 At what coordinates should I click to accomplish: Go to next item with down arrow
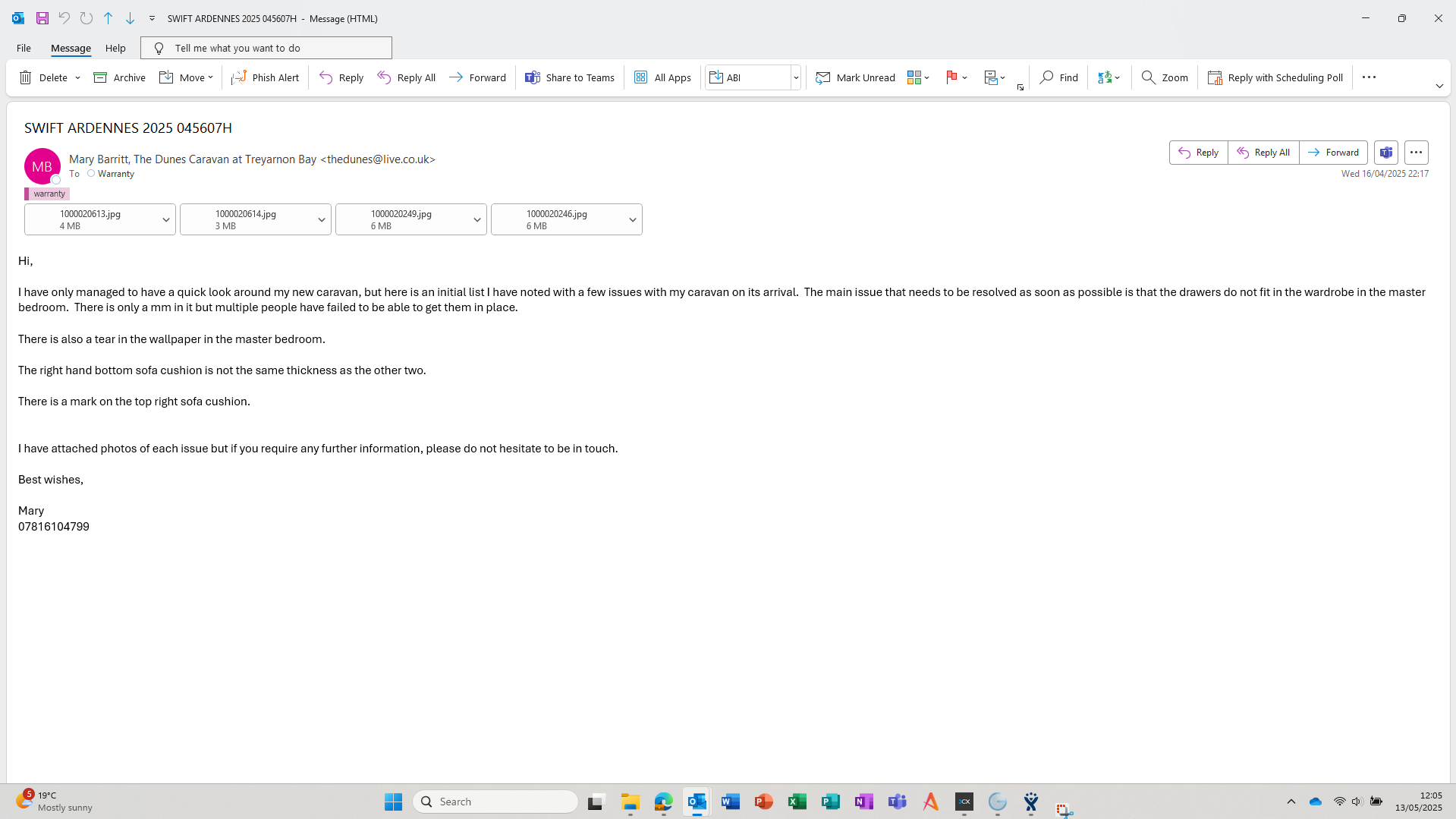[130, 18]
